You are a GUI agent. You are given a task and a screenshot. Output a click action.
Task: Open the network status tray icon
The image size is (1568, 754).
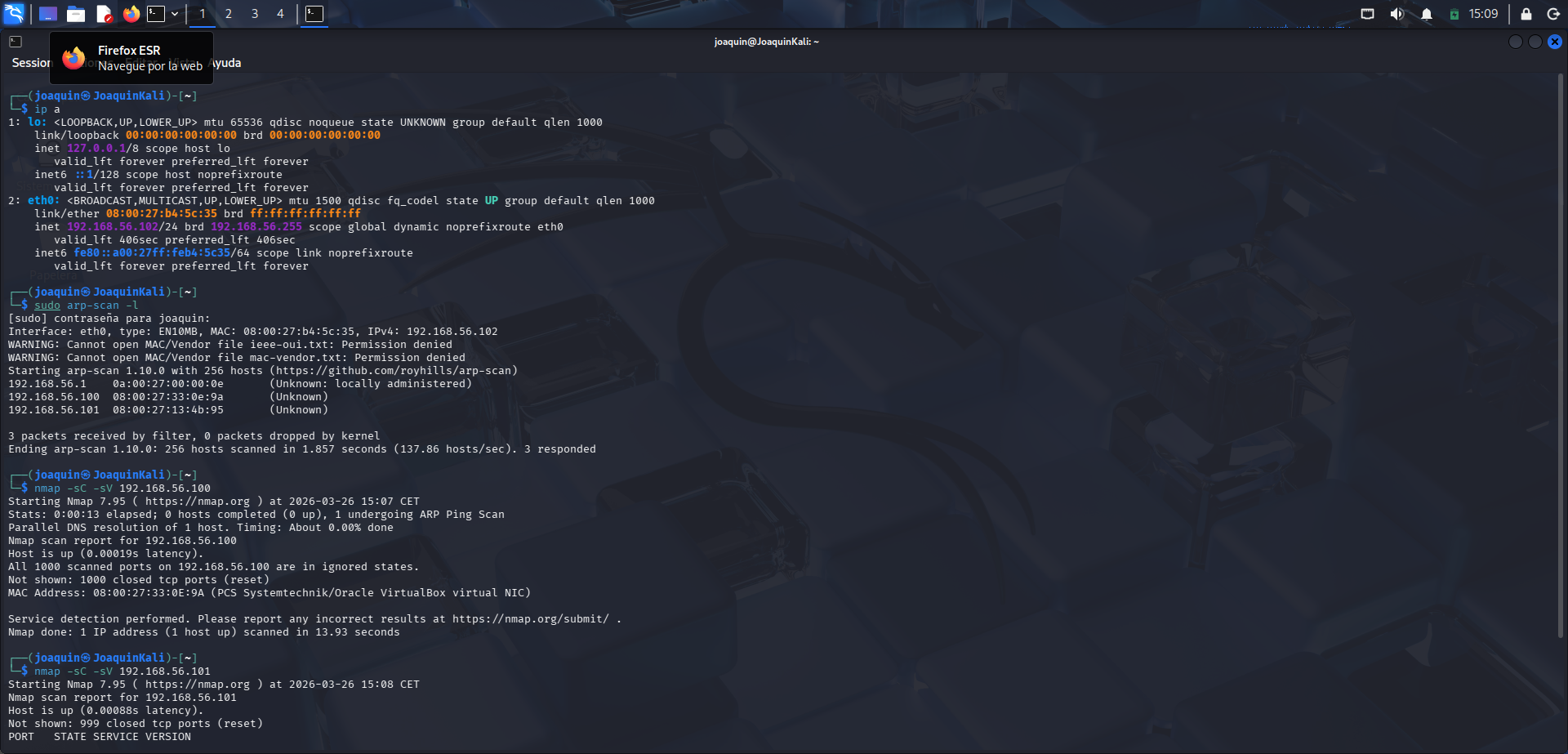pos(1366,13)
